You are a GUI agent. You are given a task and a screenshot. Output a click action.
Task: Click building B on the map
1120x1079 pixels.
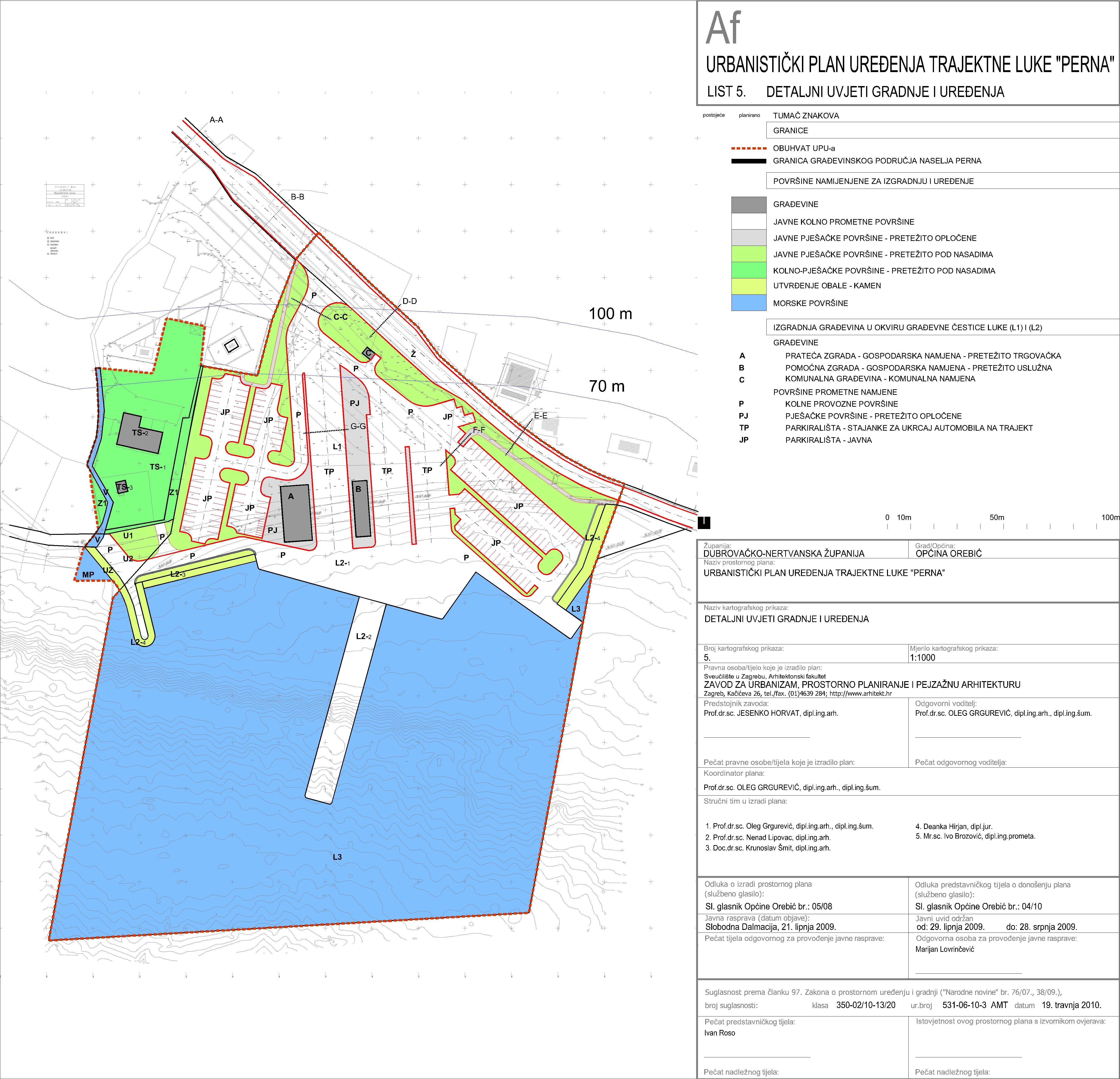[x=361, y=509]
